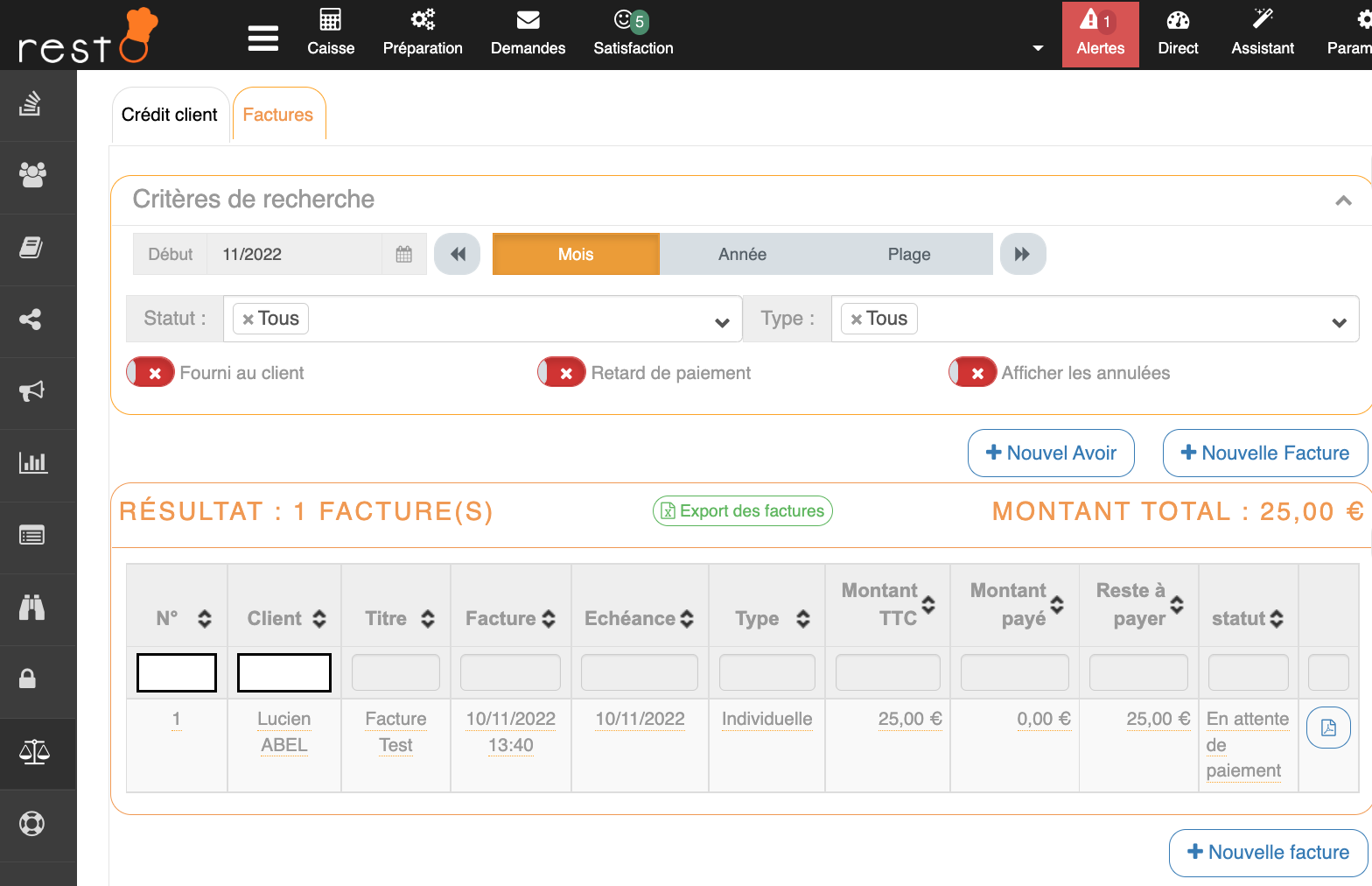Viewport: 1372px width, 886px height.
Task: Select the Année period tab
Action: [742, 255]
